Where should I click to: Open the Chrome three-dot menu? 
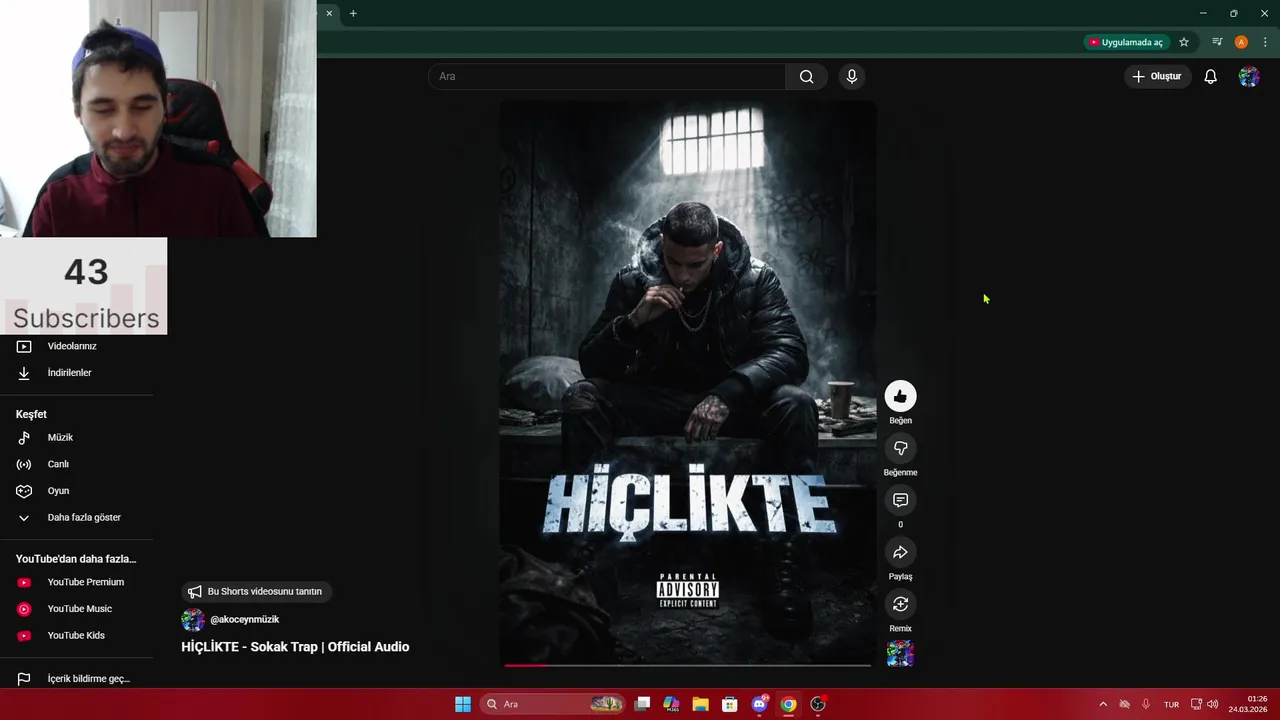[1265, 42]
